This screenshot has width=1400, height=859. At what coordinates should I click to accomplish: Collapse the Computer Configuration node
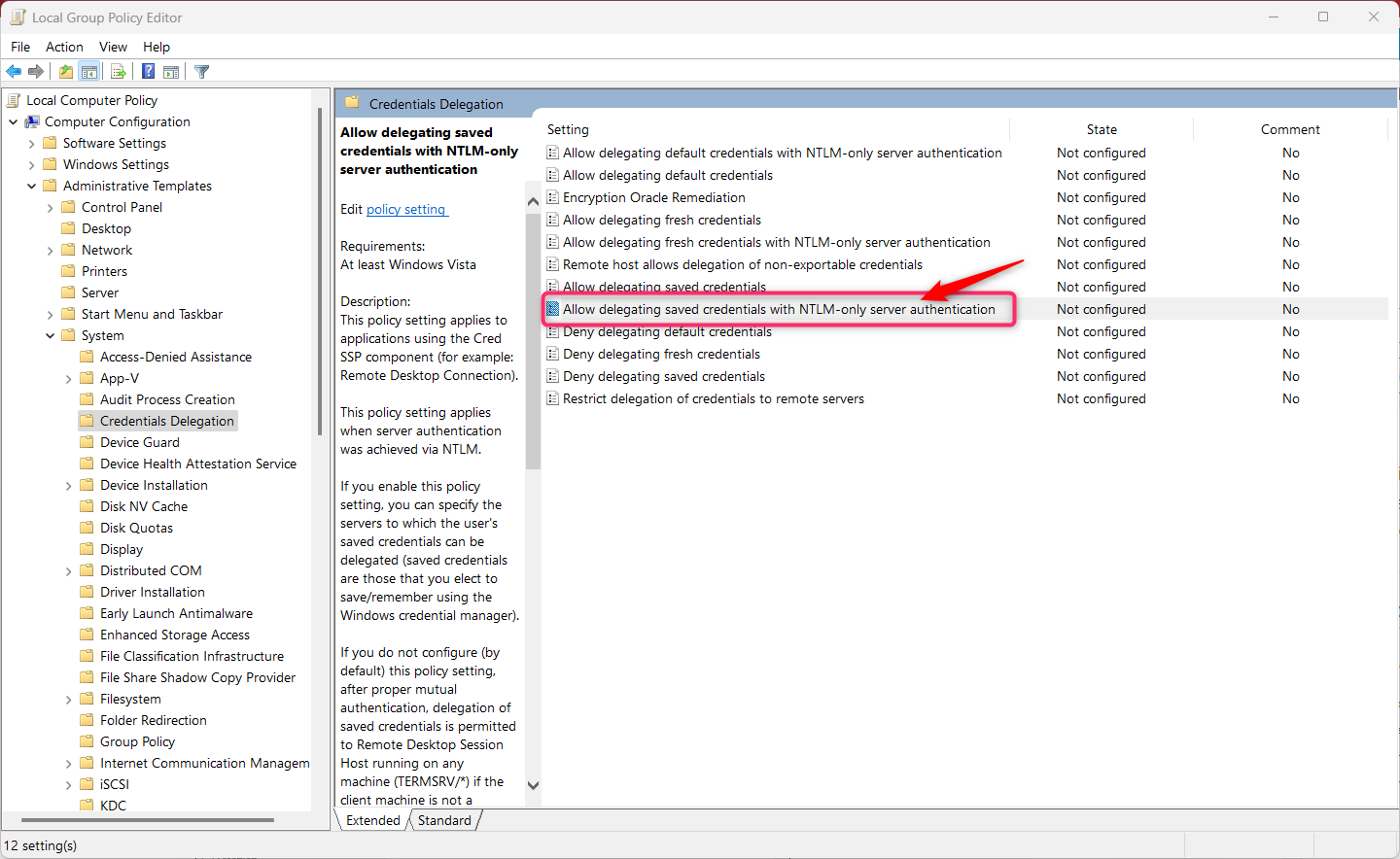(12, 120)
